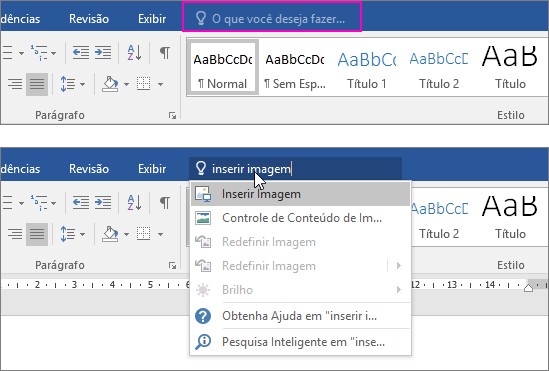The height and width of the screenshot is (371, 549).
Task: Click 'O que você deseja fazer' search box
Action: tap(272, 17)
